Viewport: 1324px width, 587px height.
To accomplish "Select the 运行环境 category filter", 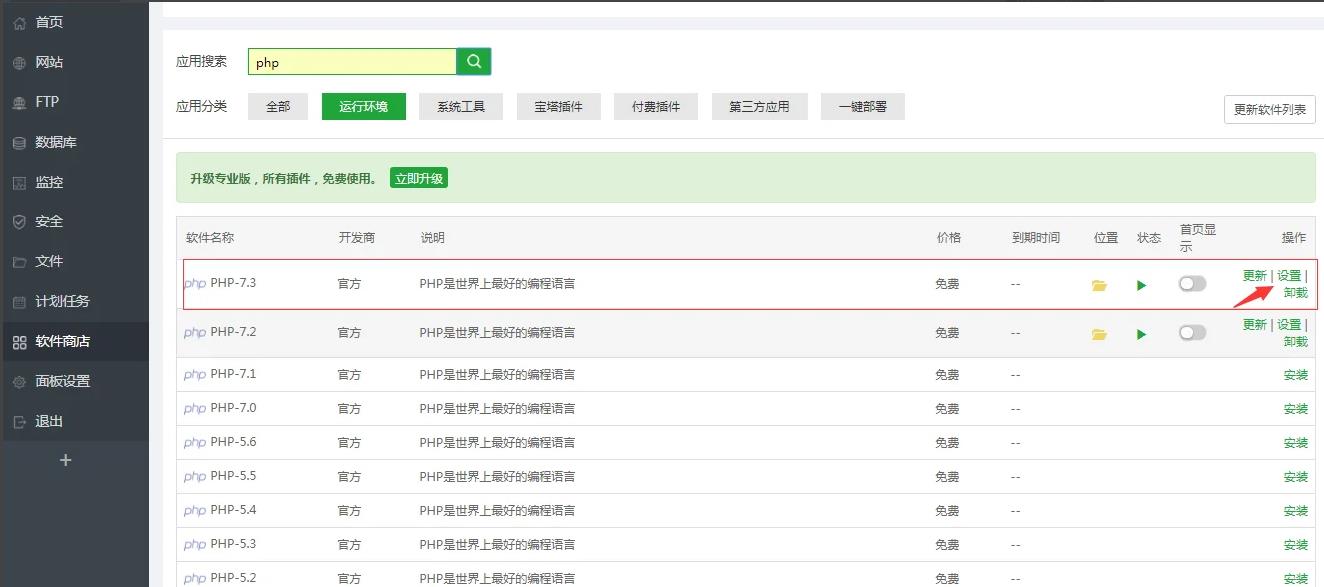I will [x=364, y=106].
